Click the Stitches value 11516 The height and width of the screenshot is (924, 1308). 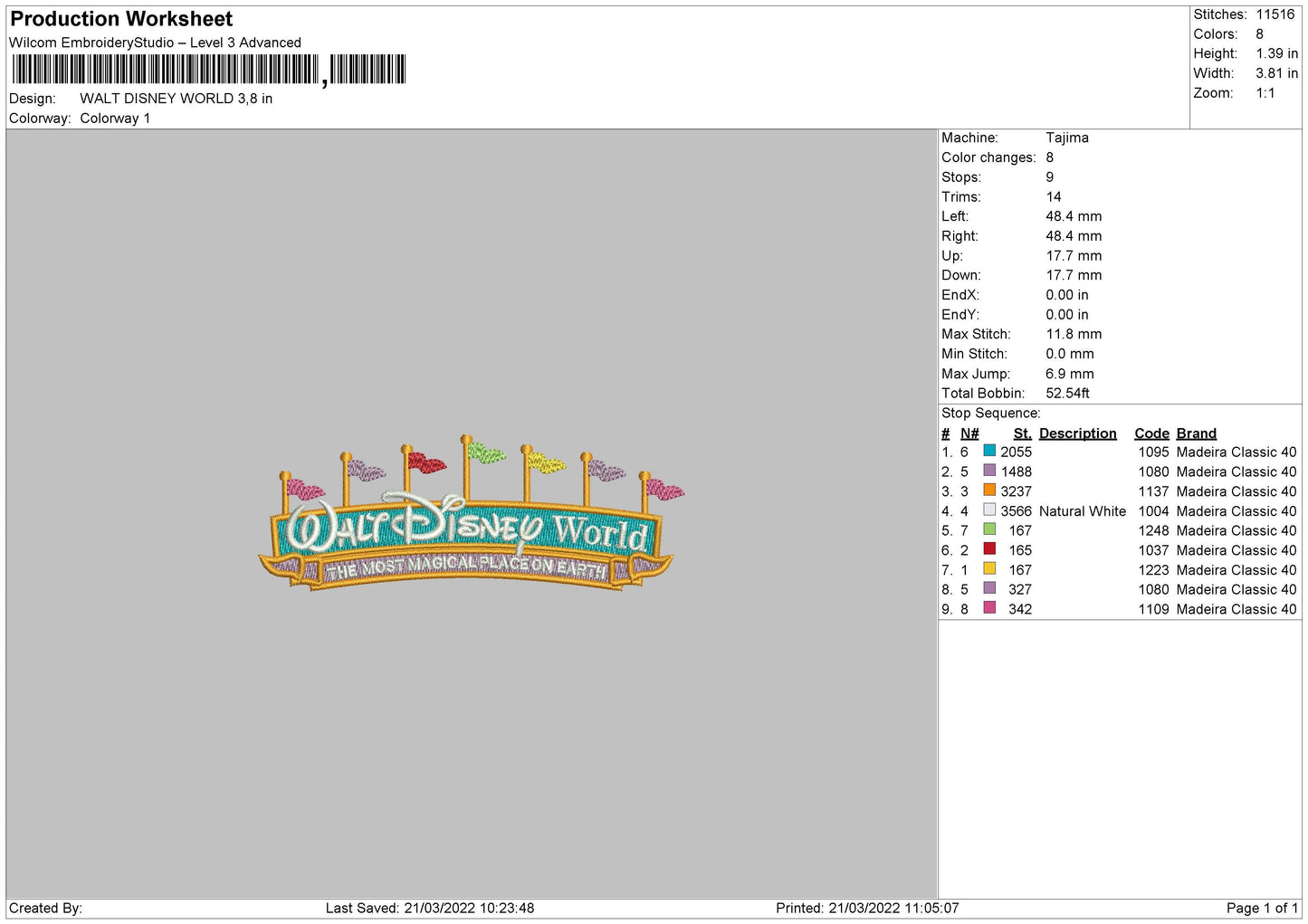1275,14
